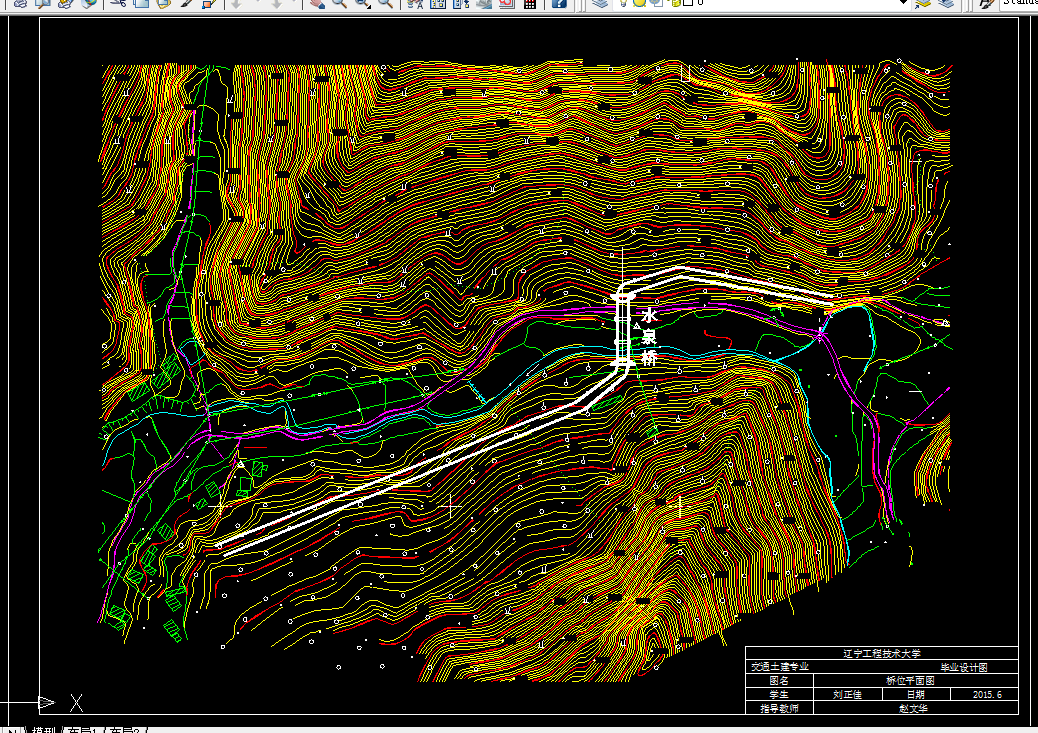The height and width of the screenshot is (733, 1038).
Task: Click the Paste clipboard icon
Action: (164, 3)
